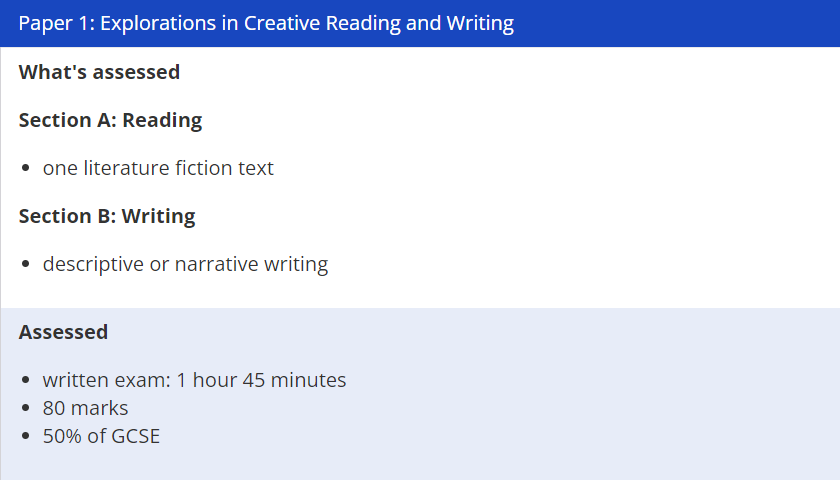Click the "Section A: Reading" heading
This screenshot has width=840, height=480.
[x=110, y=120]
